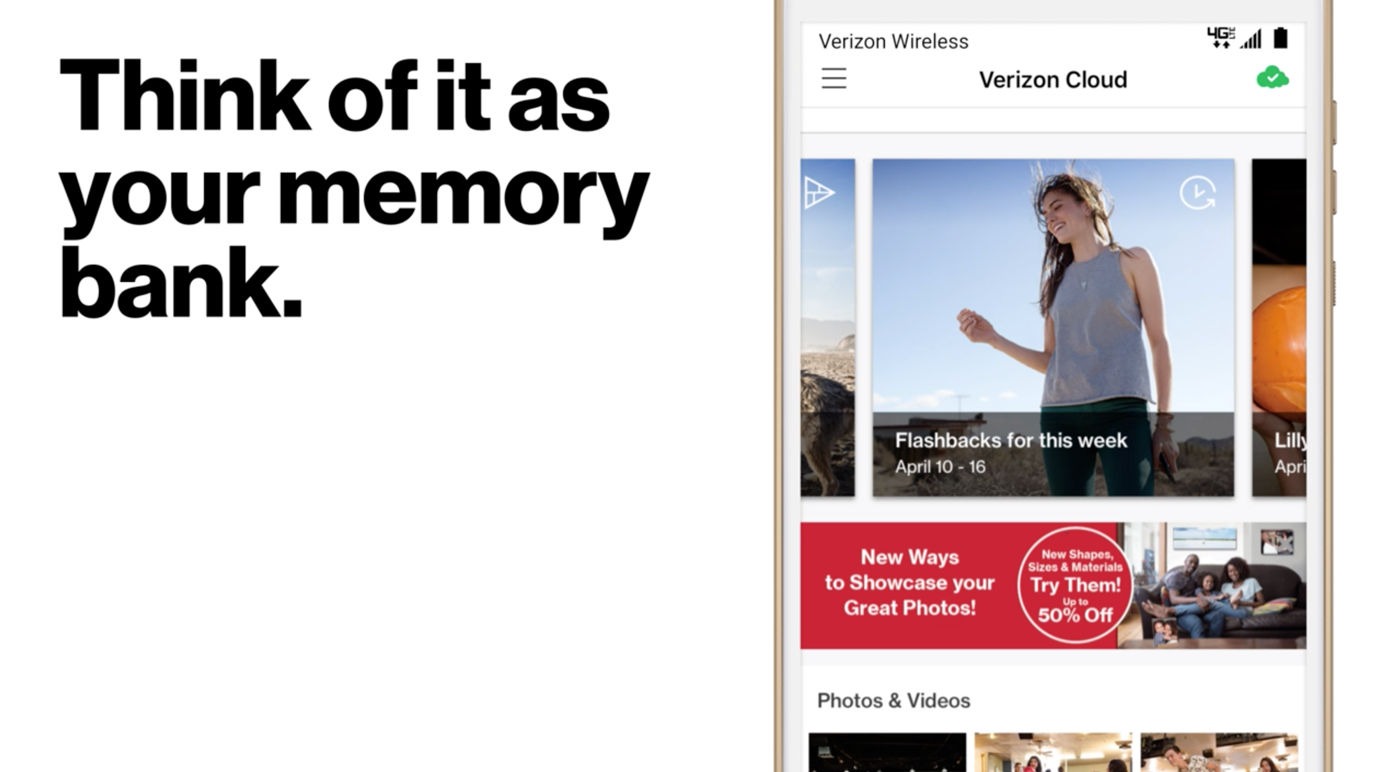Tap the 4G LTE network indicator
Screen dimensions: 1376x772
pyautogui.click(x=1221, y=38)
